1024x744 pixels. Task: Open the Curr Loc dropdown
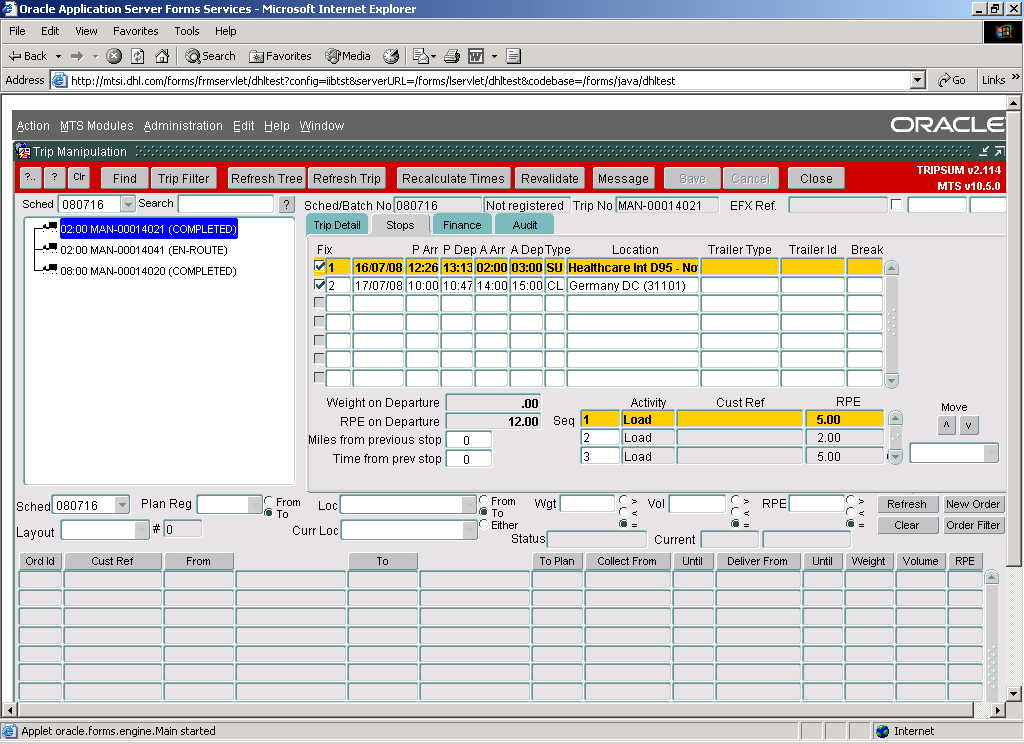[x=470, y=530]
